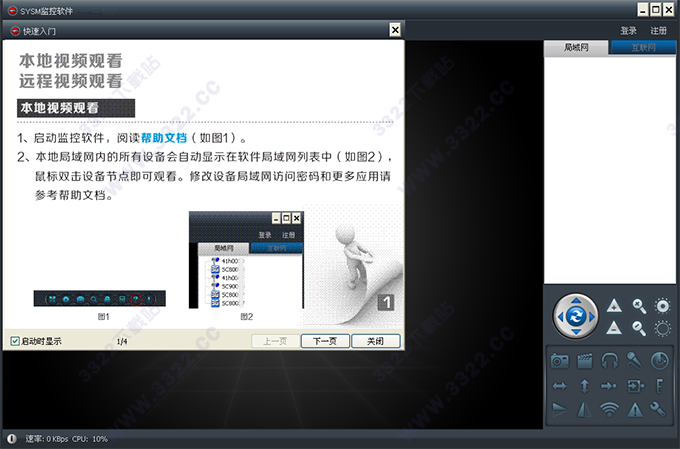Open wireless settings with the WiFi icon

609,409
